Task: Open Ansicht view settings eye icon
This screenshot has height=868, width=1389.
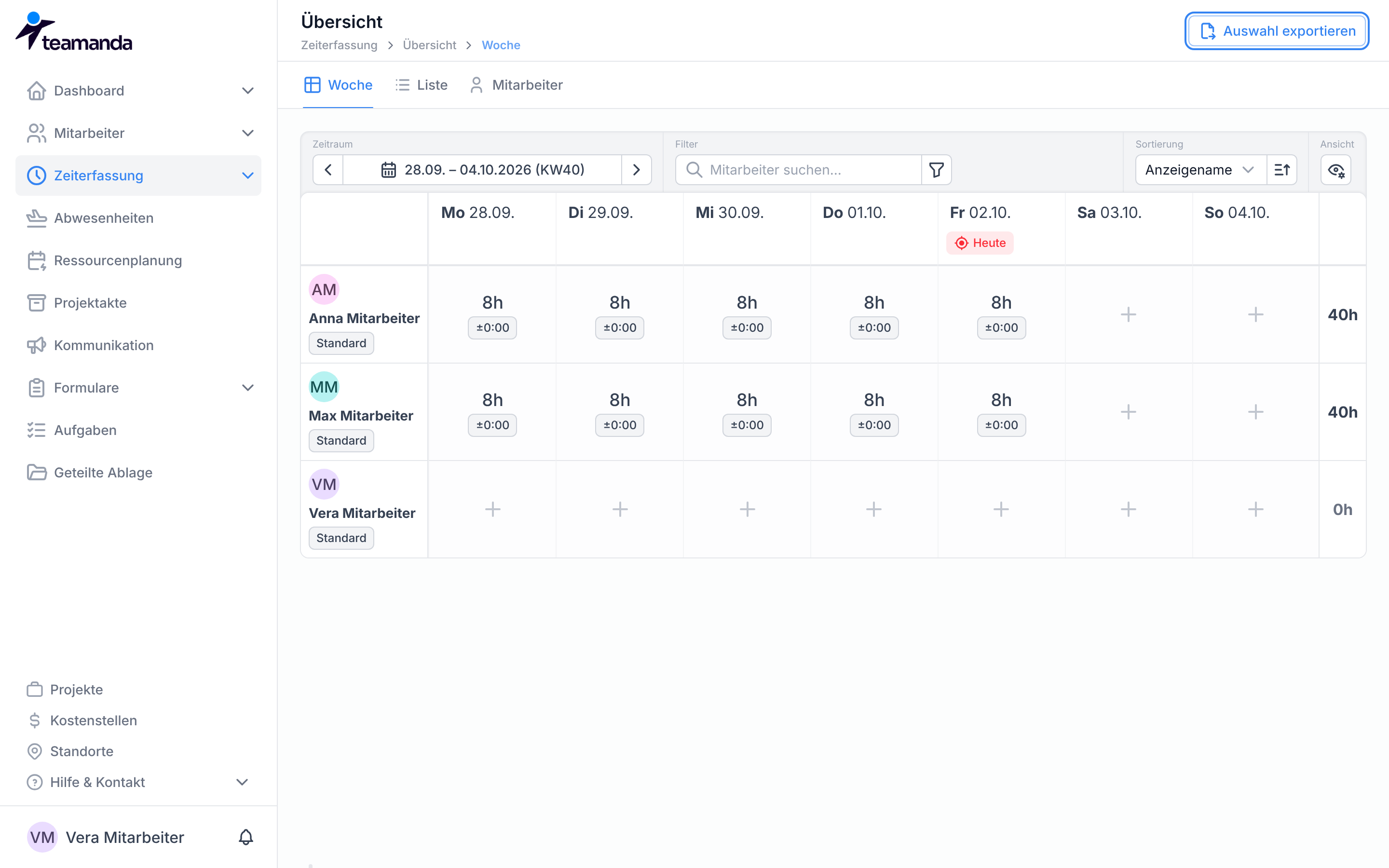Action: pos(1336,170)
